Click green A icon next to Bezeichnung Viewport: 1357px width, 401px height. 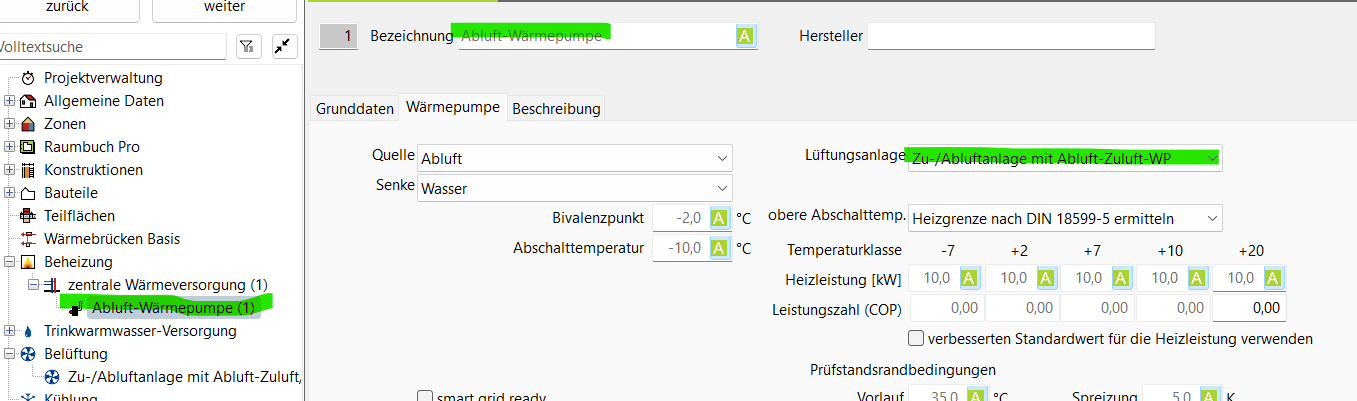coord(744,37)
